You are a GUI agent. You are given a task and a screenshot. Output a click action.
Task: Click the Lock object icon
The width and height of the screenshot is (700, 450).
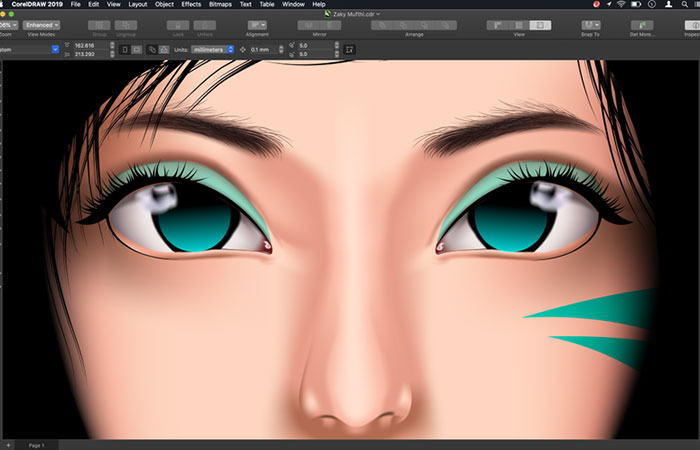[x=178, y=24]
